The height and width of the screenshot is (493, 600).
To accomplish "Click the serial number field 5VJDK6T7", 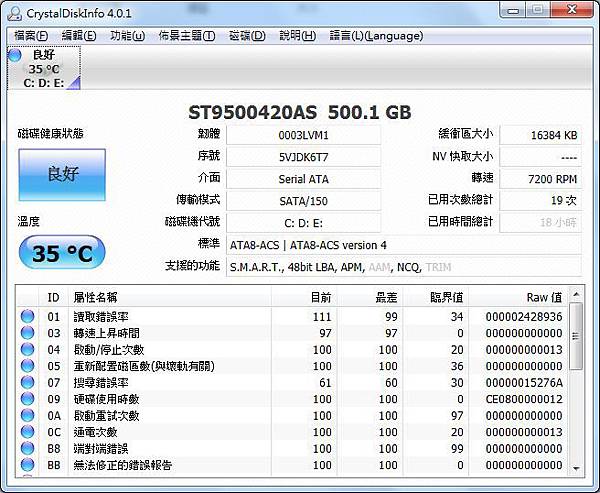I will click(303, 157).
